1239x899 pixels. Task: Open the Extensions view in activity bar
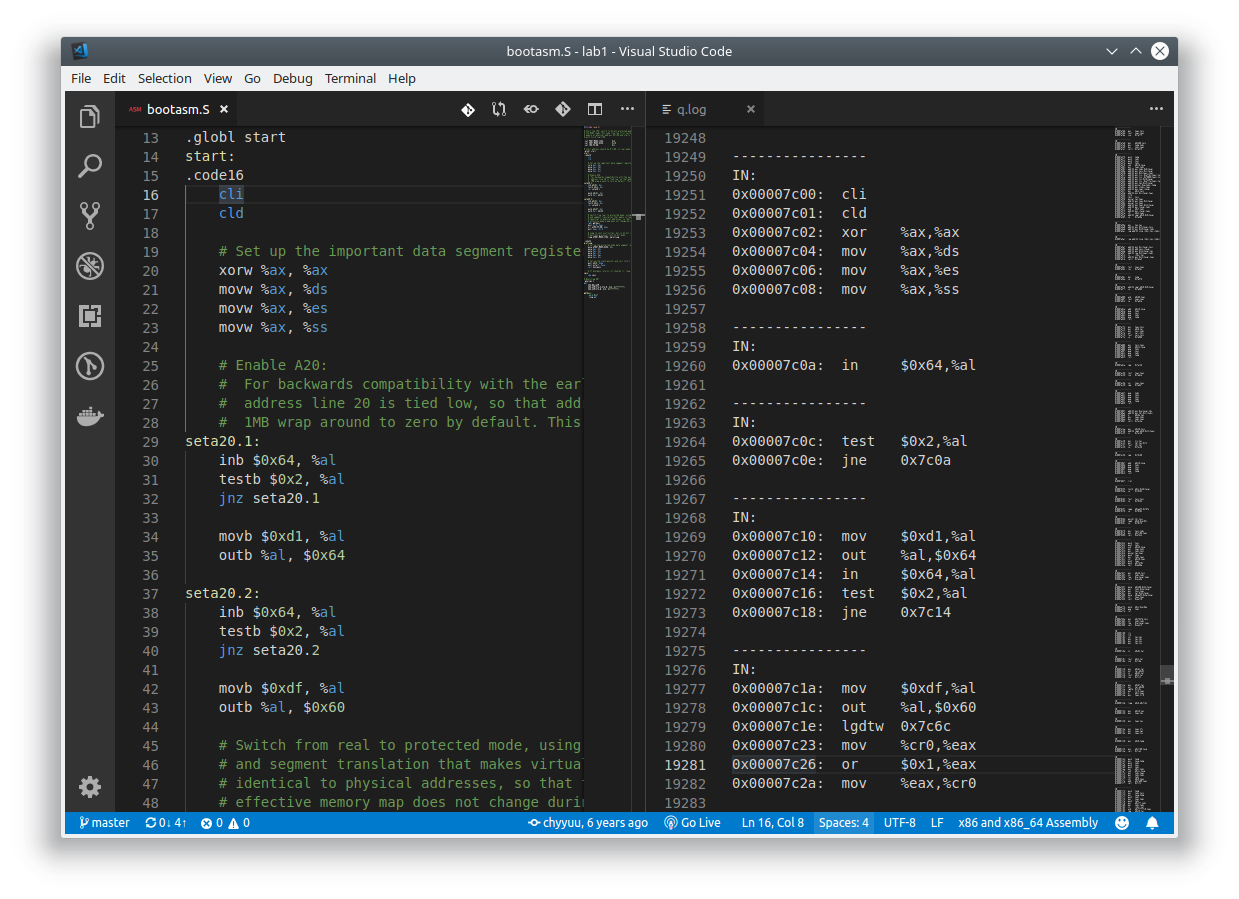pos(90,316)
